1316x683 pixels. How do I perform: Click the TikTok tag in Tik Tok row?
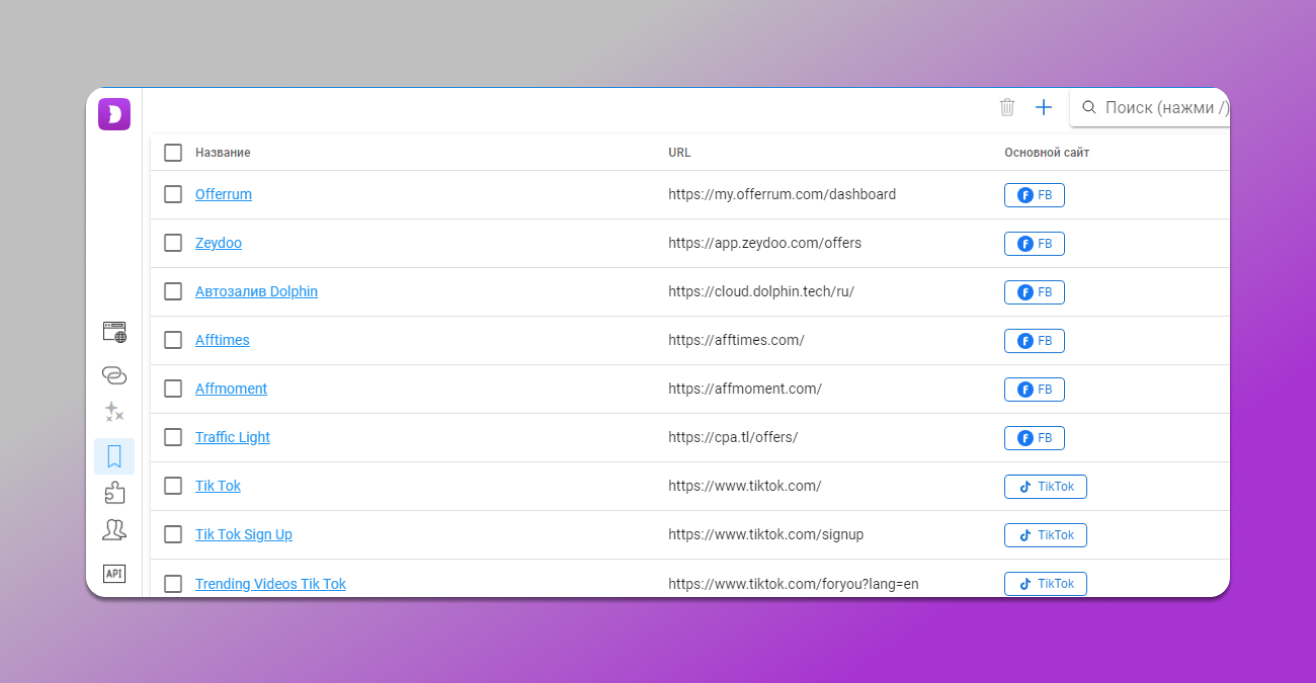[x=1045, y=486]
